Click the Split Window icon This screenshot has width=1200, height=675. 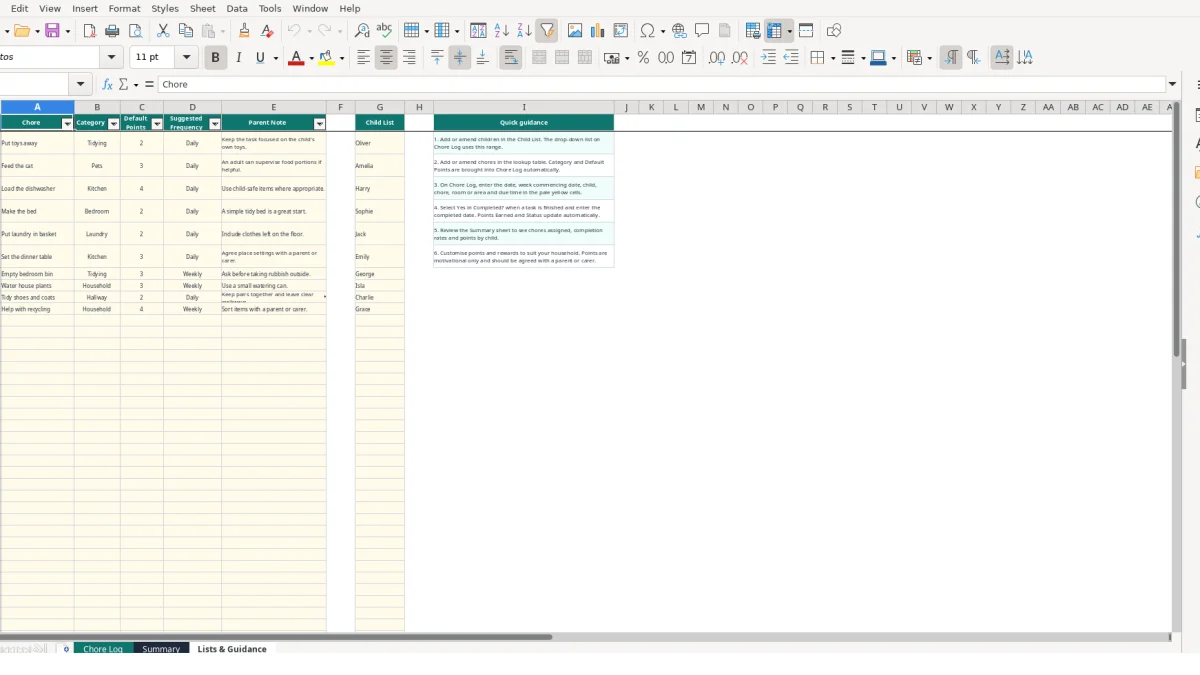pyautogui.click(x=806, y=31)
